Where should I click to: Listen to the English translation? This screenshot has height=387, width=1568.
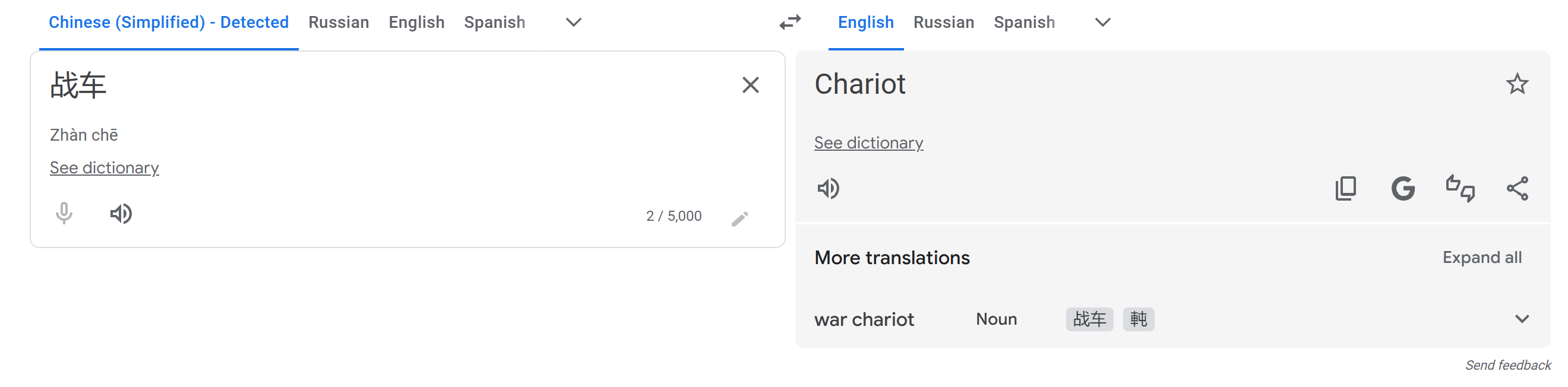coord(828,189)
